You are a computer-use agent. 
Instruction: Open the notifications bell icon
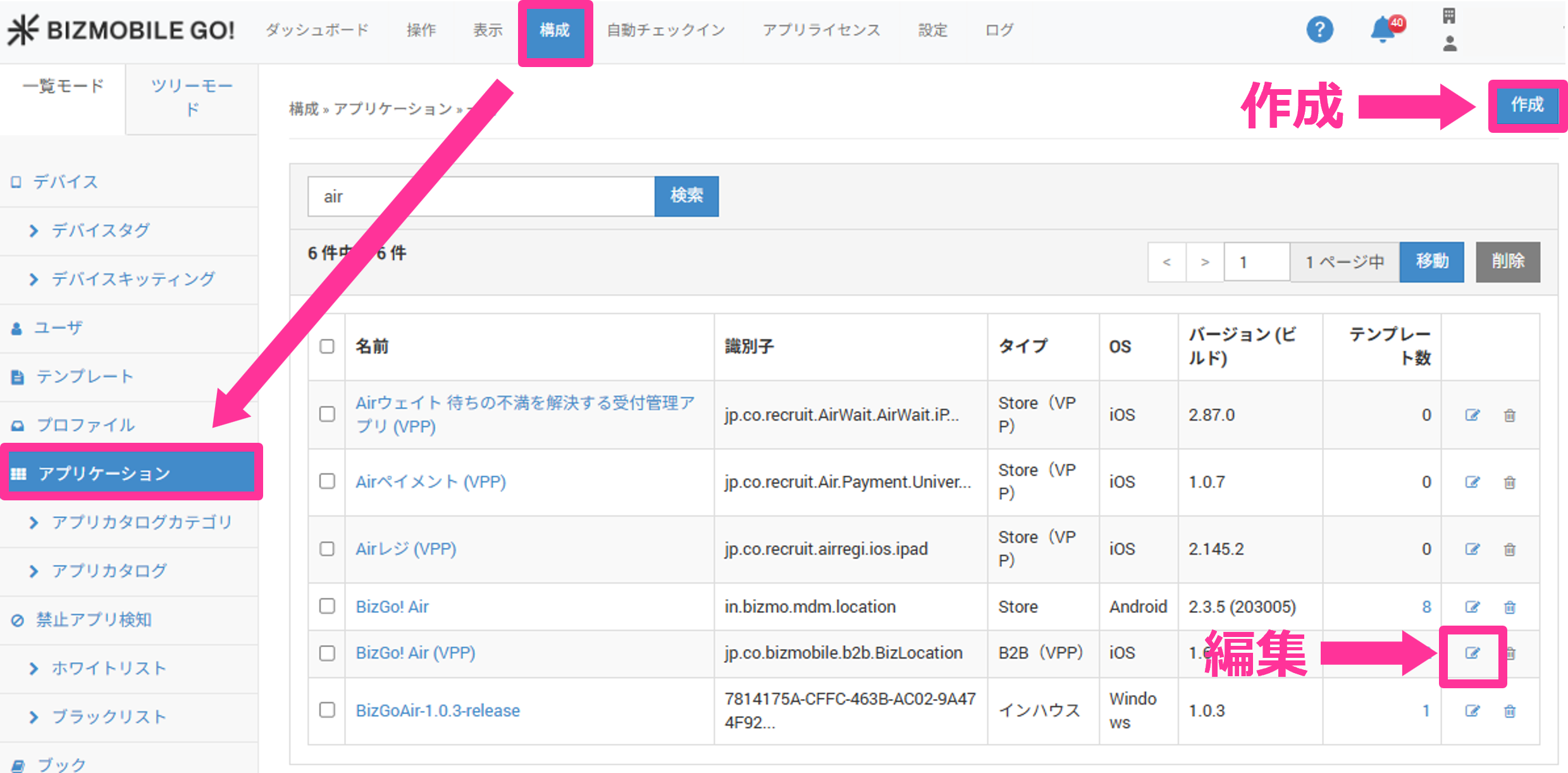pyautogui.click(x=1383, y=30)
